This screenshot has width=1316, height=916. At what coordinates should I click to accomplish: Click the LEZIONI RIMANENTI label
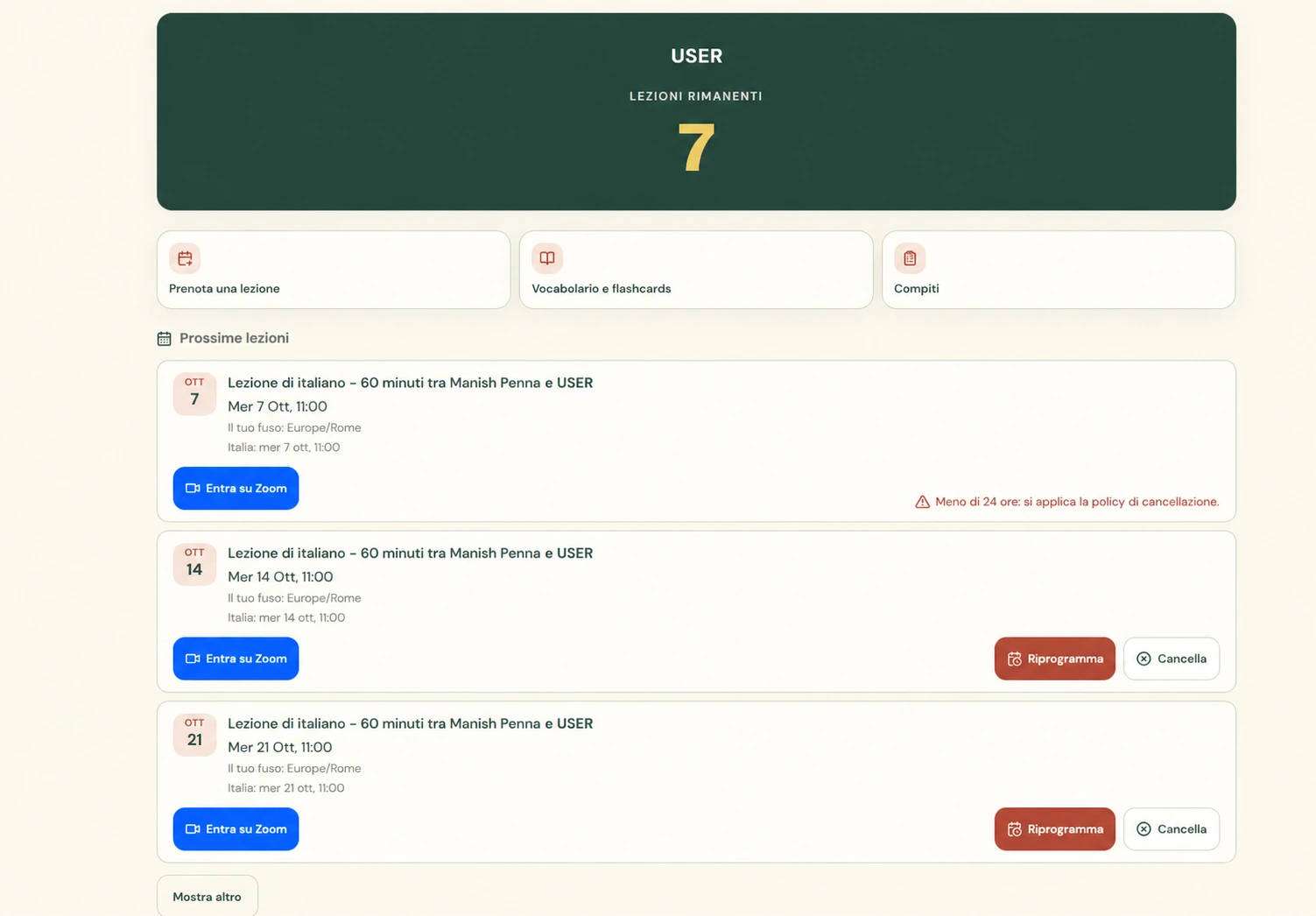click(x=696, y=96)
